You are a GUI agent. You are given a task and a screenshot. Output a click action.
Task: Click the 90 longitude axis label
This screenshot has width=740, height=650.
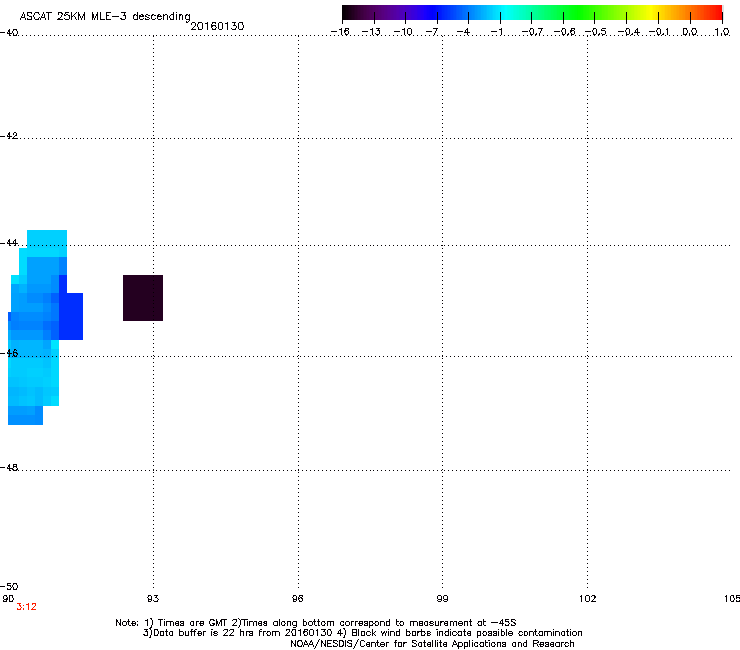pos(8,599)
